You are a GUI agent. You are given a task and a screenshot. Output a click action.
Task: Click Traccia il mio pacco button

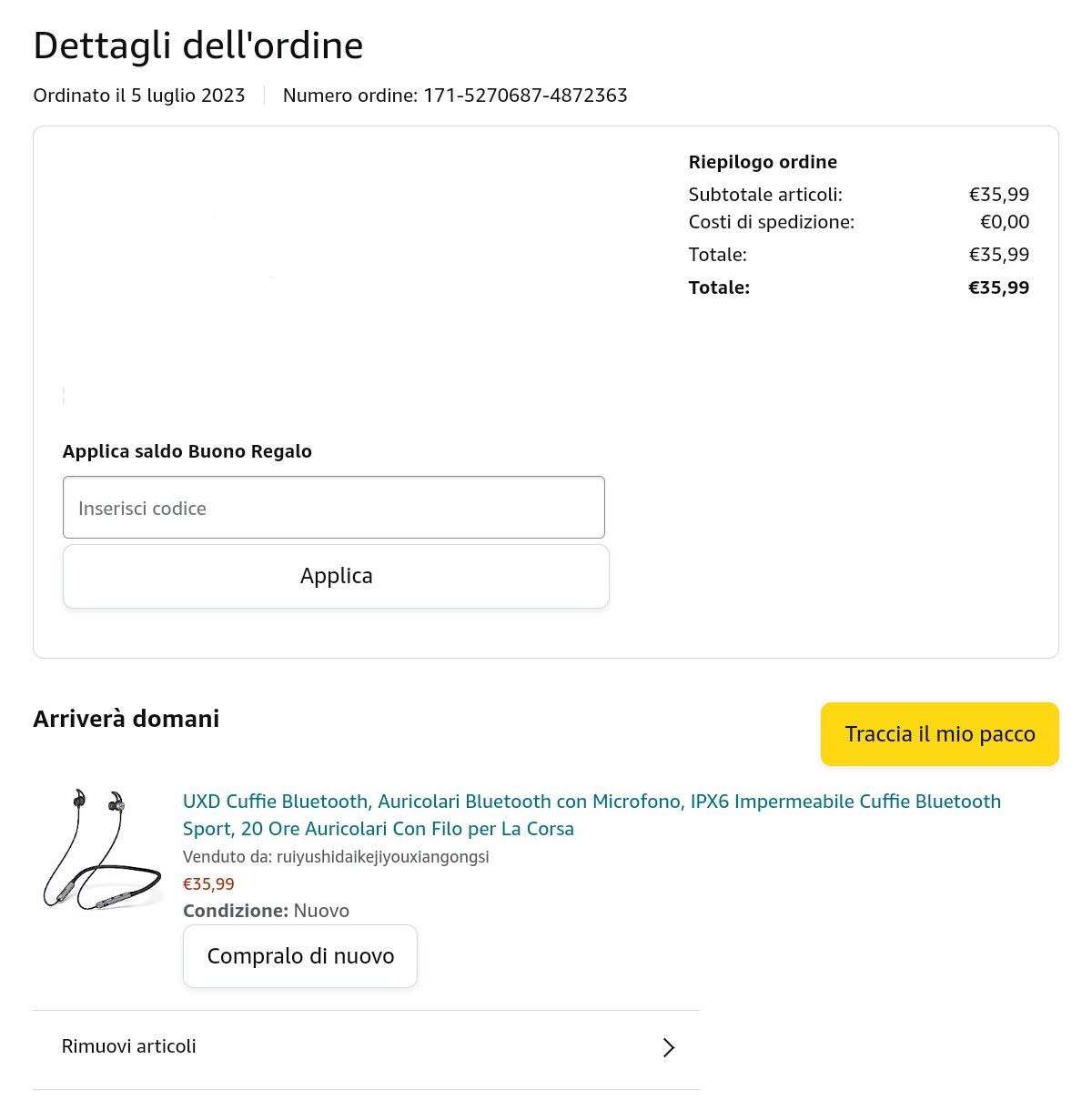[939, 734]
